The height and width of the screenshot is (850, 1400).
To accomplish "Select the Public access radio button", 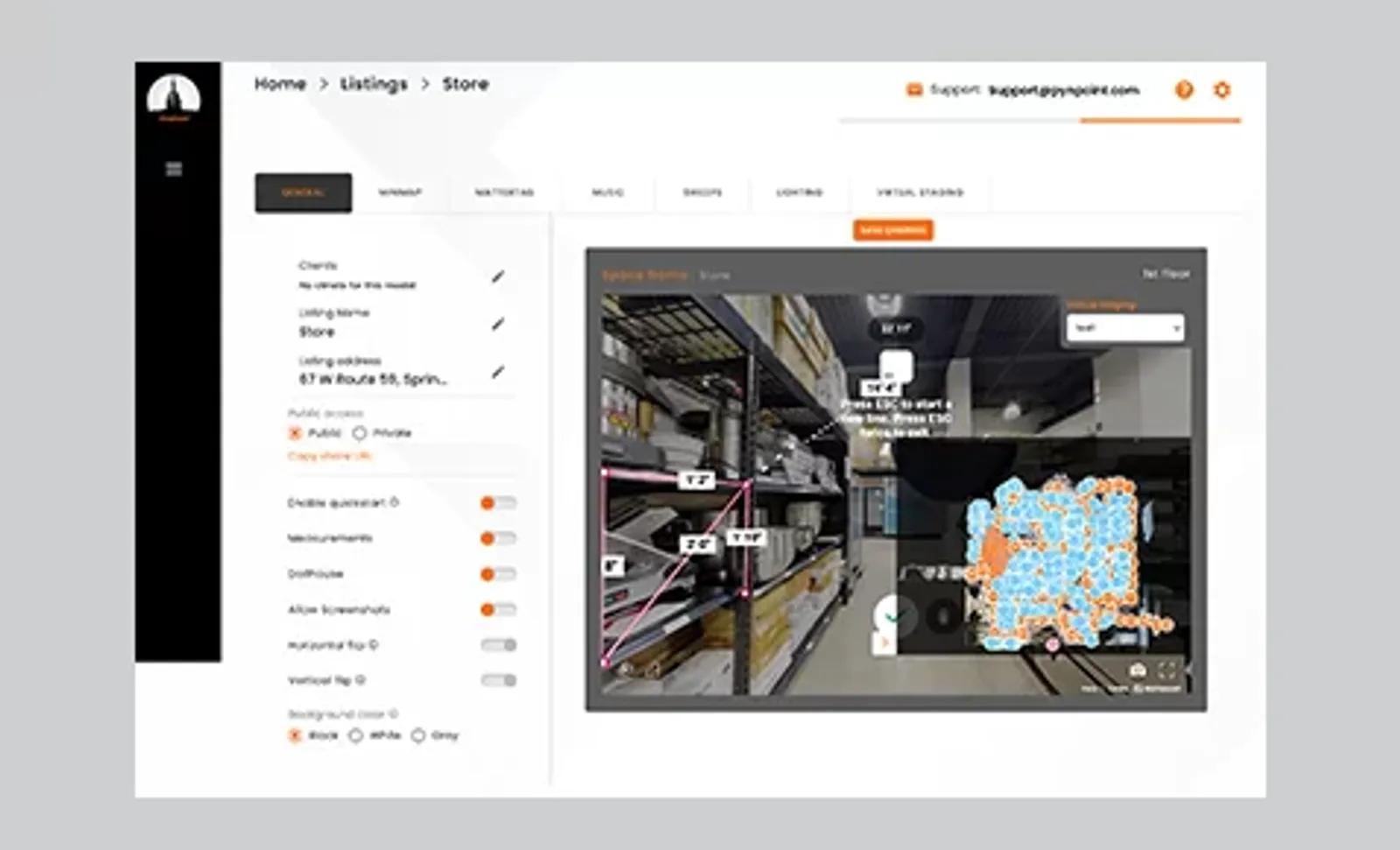I will point(295,433).
